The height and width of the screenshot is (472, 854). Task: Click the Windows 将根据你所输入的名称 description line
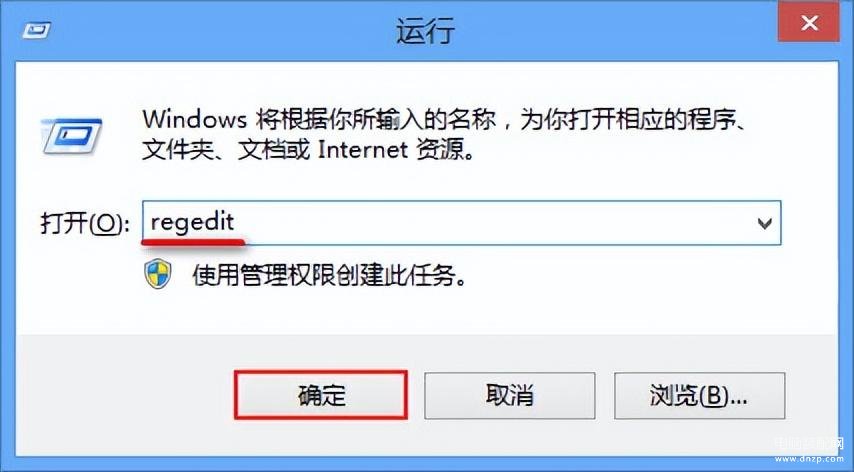(x=444, y=119)
